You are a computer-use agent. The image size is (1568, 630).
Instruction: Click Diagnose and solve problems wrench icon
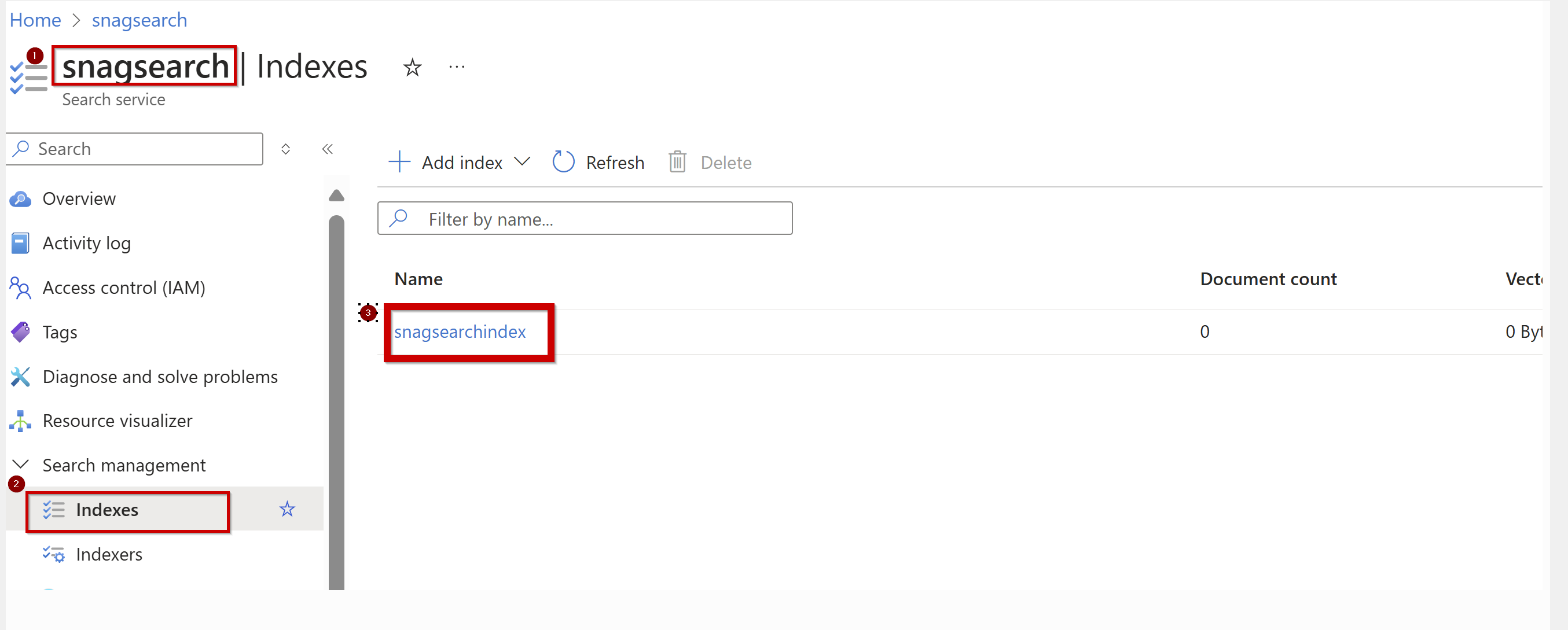click(x=20, y=377)
